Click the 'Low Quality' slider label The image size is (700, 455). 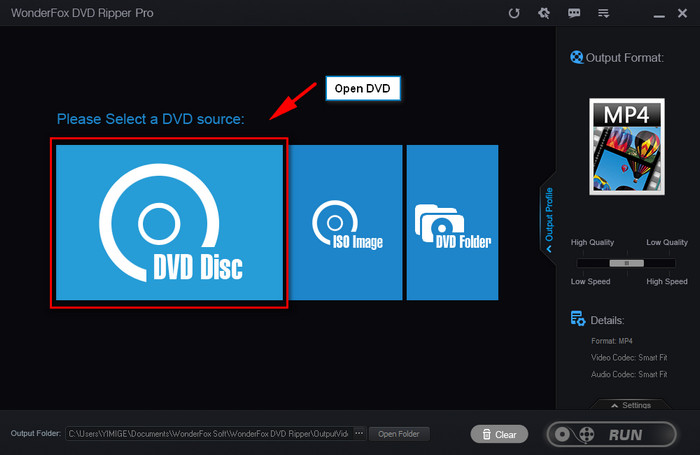(667, 242)
